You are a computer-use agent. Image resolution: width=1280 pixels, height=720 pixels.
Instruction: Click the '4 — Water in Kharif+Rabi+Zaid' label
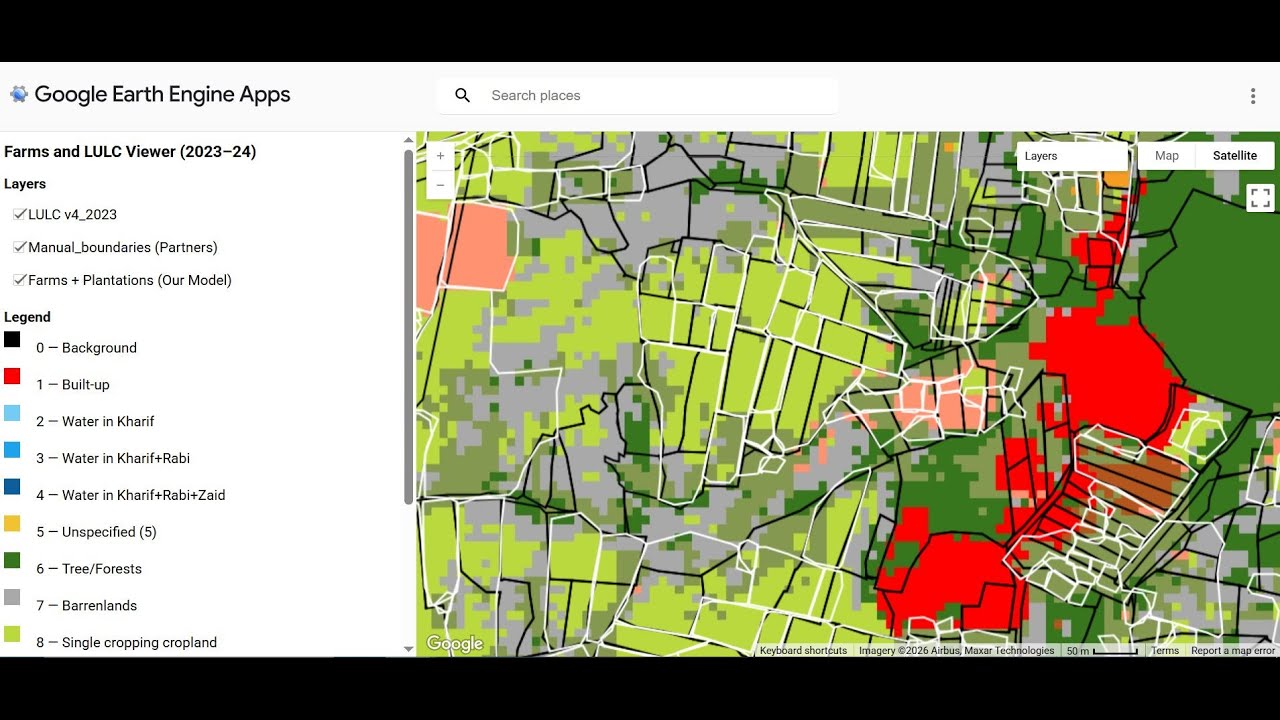pos(131,496)
